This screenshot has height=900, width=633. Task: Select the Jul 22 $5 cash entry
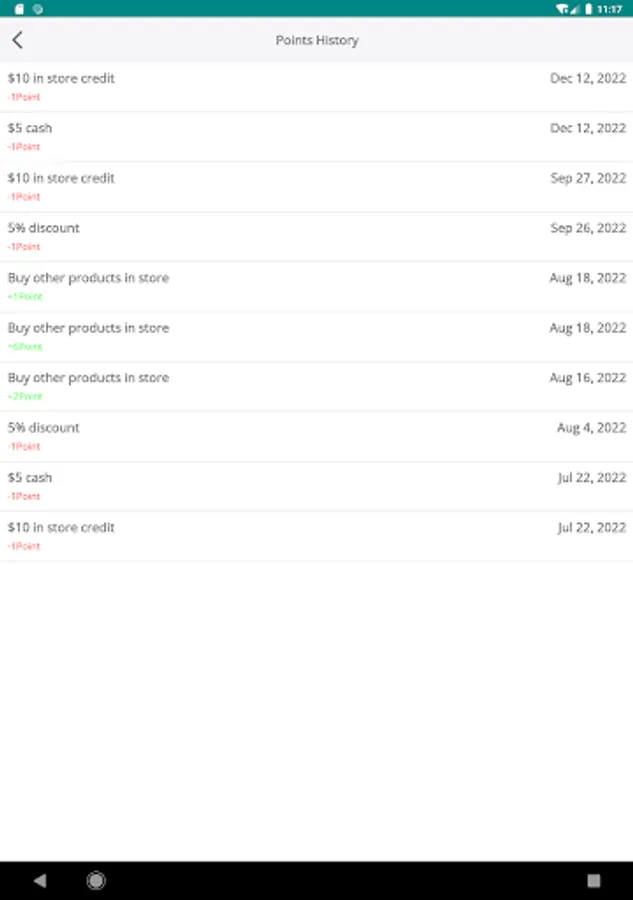[x=316, y=487]
